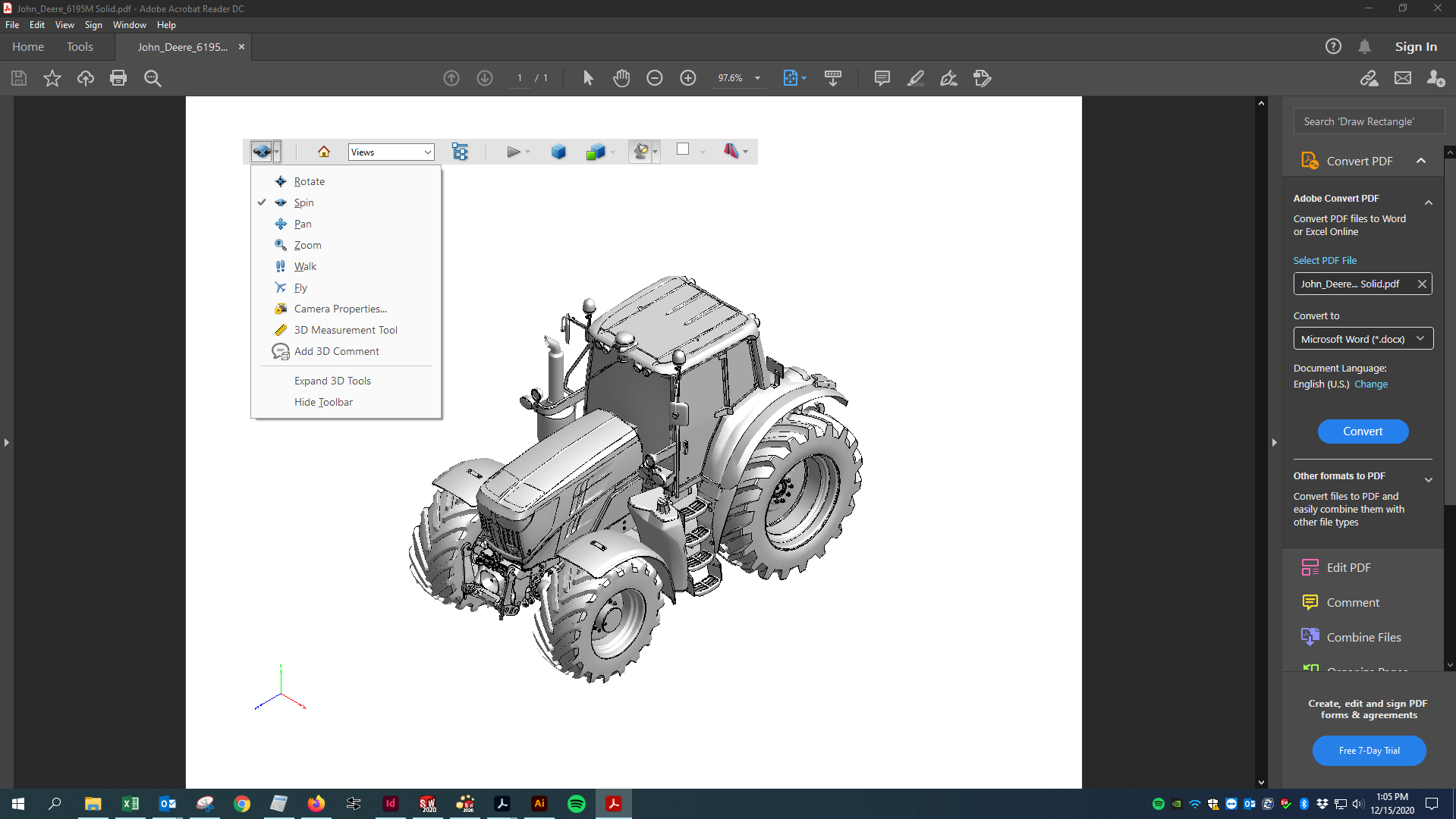
Task: Click the Change language link
Action: pos(1370,384)
